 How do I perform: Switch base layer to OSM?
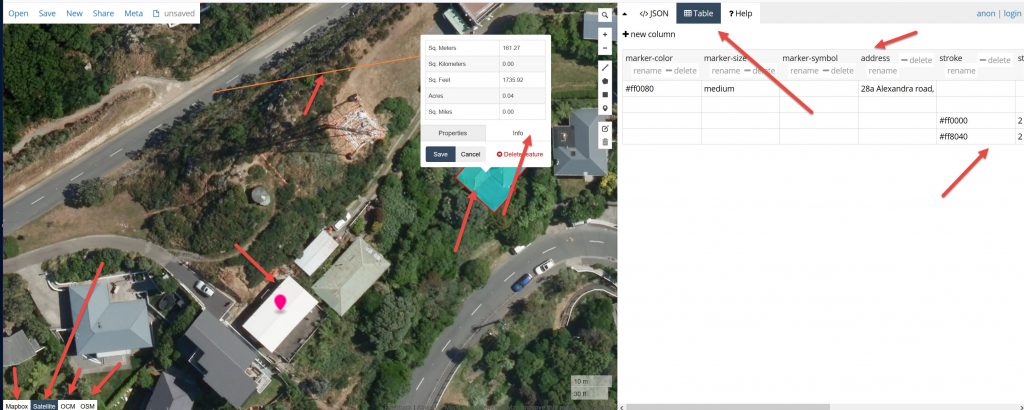tap(88, 405)
